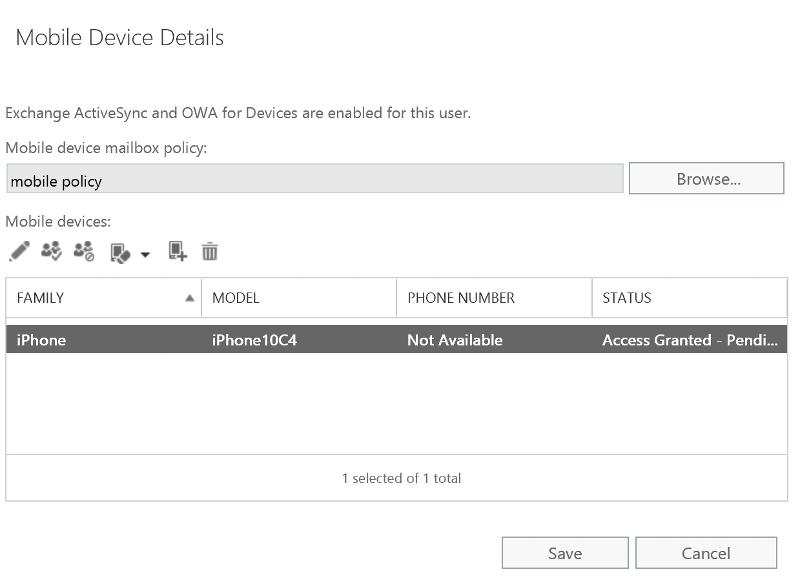Click the iPhone10C4 model cell
800x584 pixels.
point(254,340)
